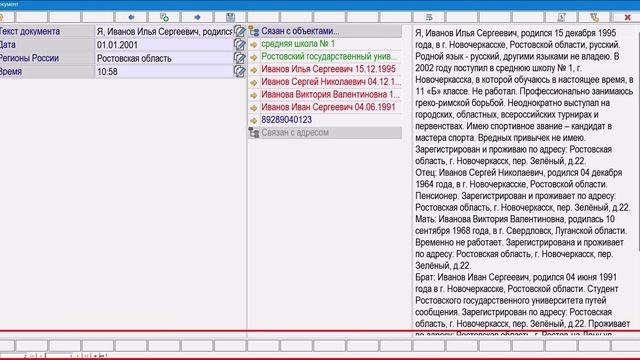
Task: Click tree icon beside Связан с объектами
Action: point(254,31)
